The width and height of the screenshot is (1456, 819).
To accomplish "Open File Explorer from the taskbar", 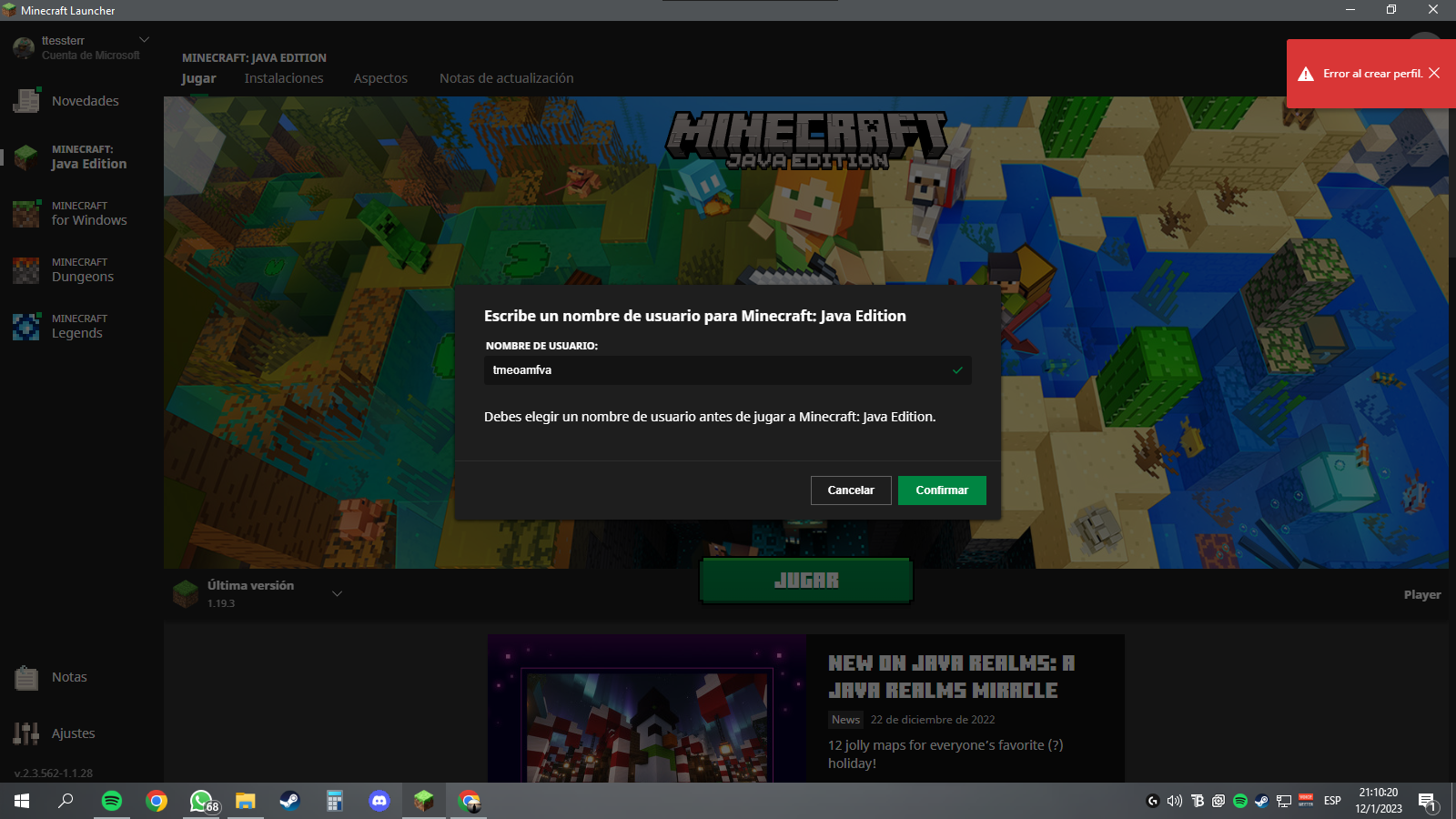I will point(246,801).
